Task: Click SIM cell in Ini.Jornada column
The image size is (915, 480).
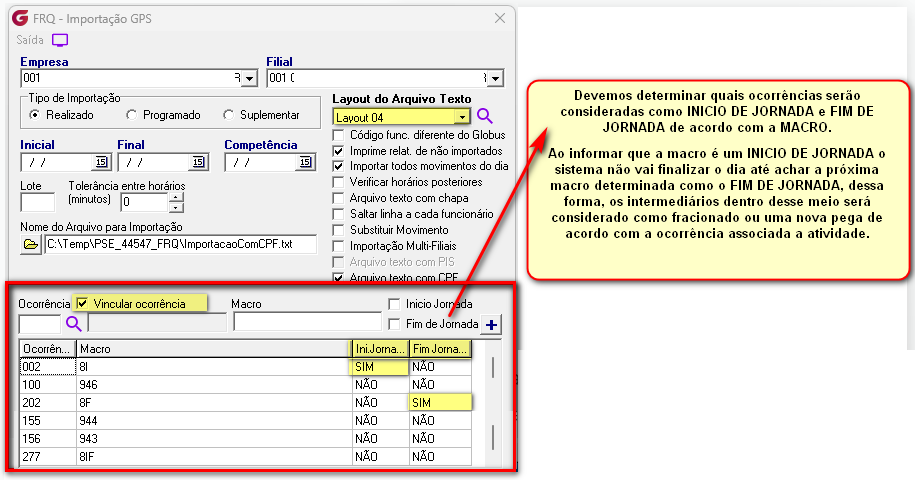Action: coord(380,367)
